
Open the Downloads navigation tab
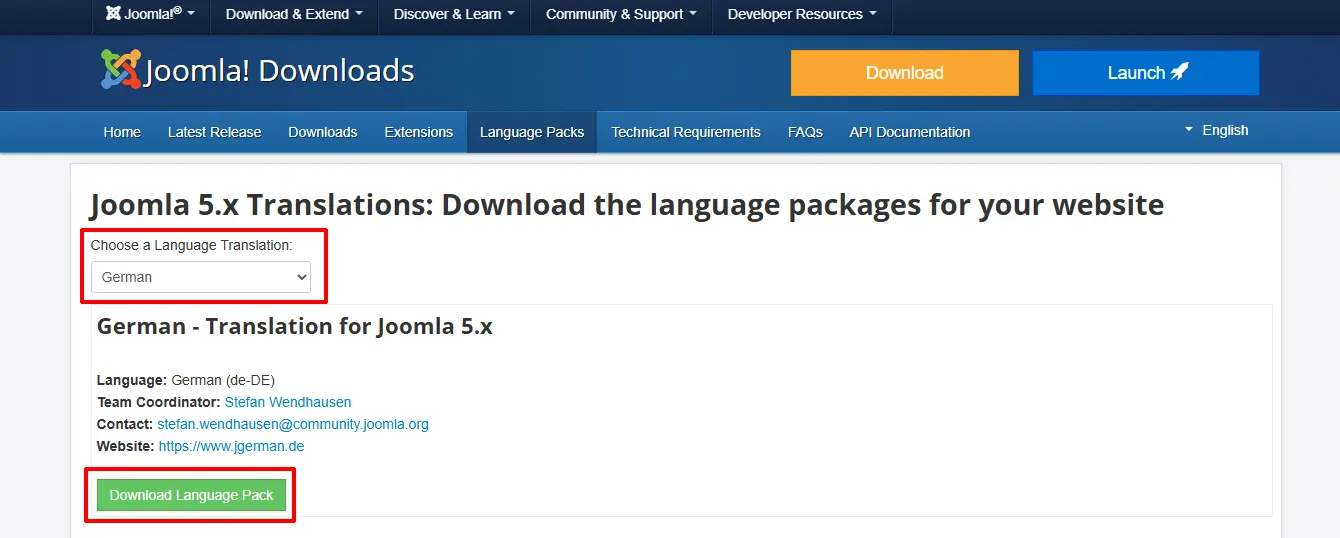(x=323, y=132)
